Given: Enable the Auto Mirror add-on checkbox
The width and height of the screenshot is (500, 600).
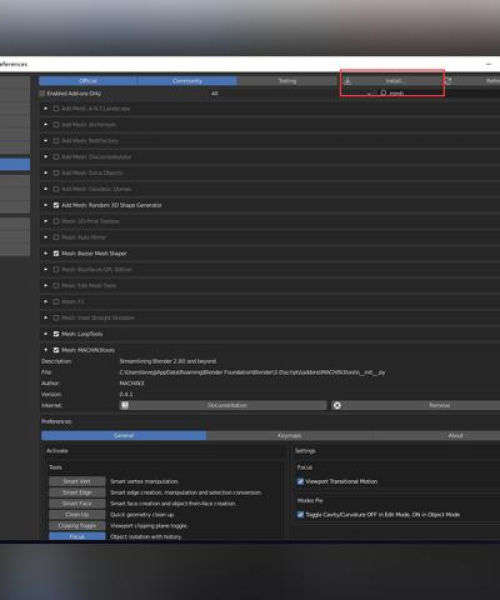Looking at the screenshot, I should coord(56,237).
